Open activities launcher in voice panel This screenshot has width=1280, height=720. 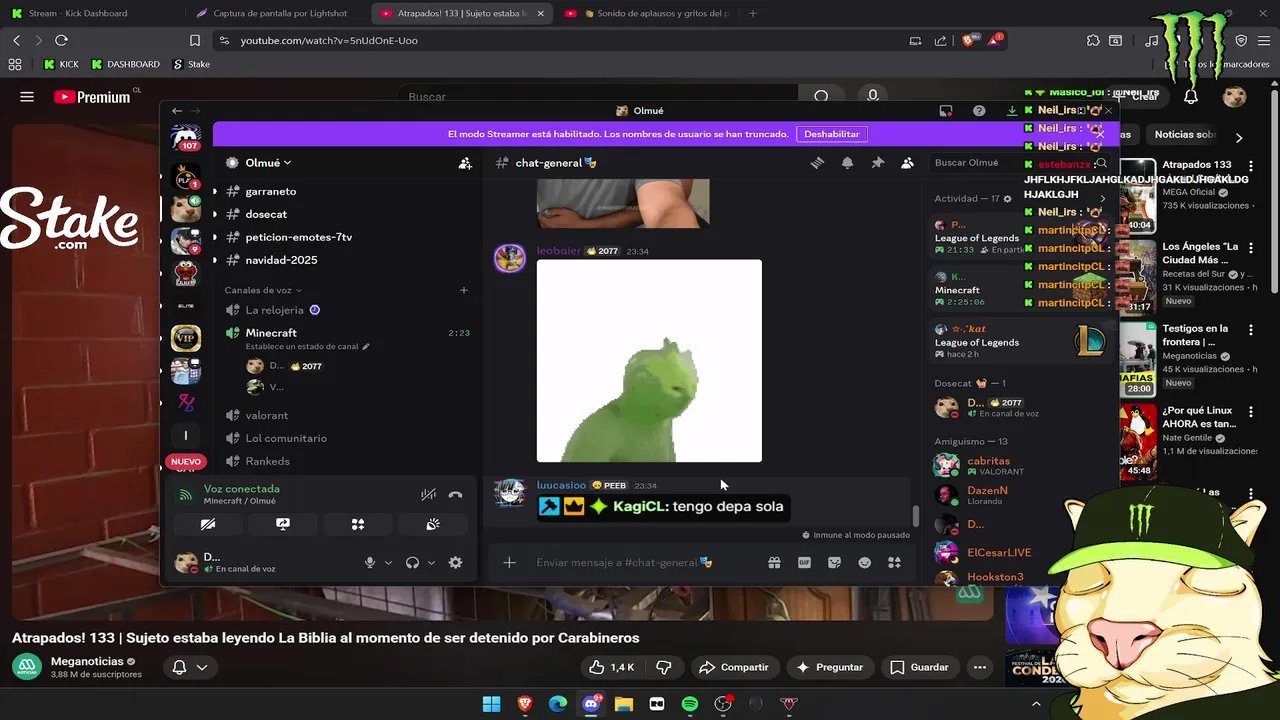358,524
